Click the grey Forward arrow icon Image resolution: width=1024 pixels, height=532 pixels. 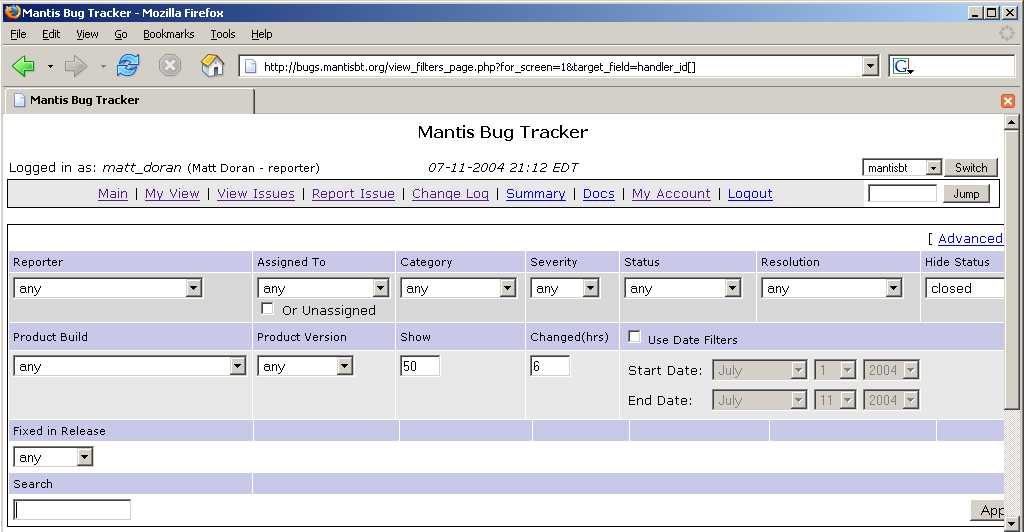(x=76, y=66)
